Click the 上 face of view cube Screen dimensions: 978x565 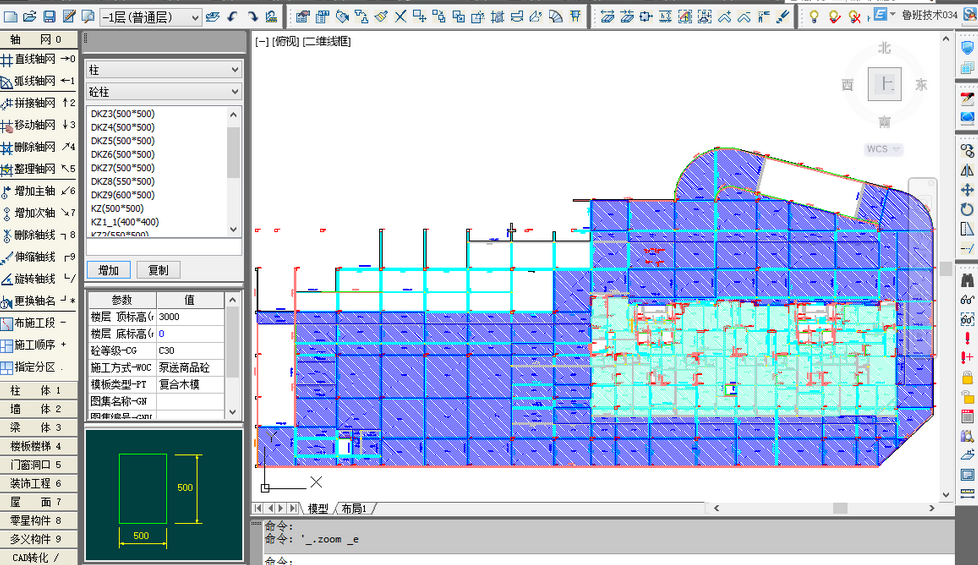(884, 84)
